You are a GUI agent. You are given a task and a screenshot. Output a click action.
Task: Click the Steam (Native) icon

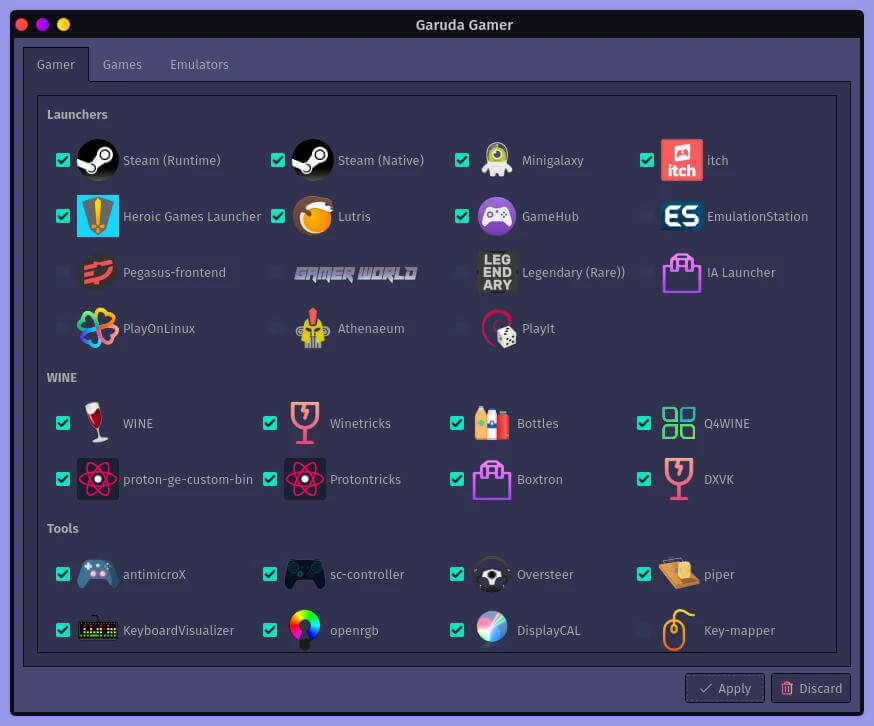pos(313,160)
